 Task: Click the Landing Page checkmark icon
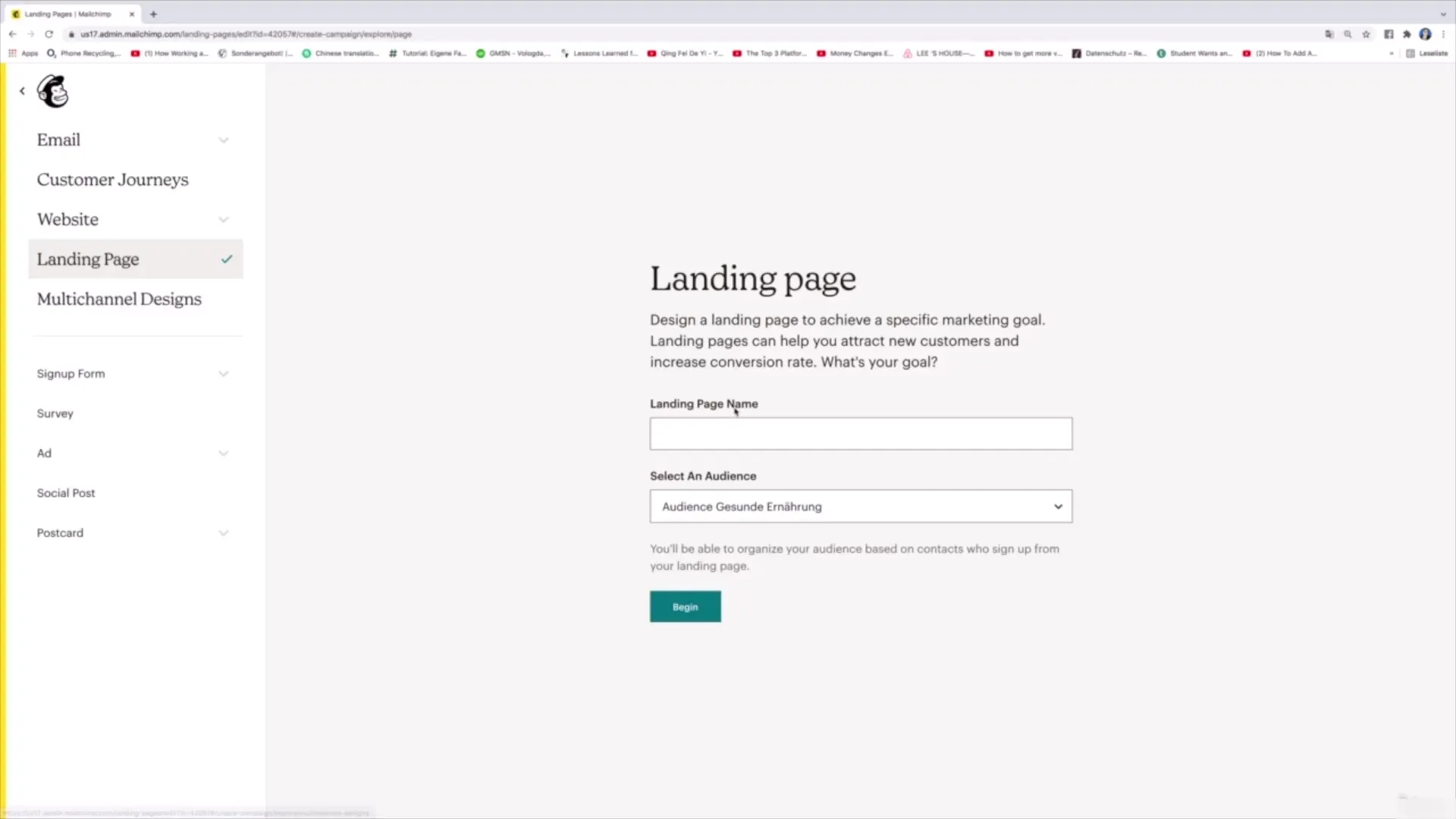point(227,258)
